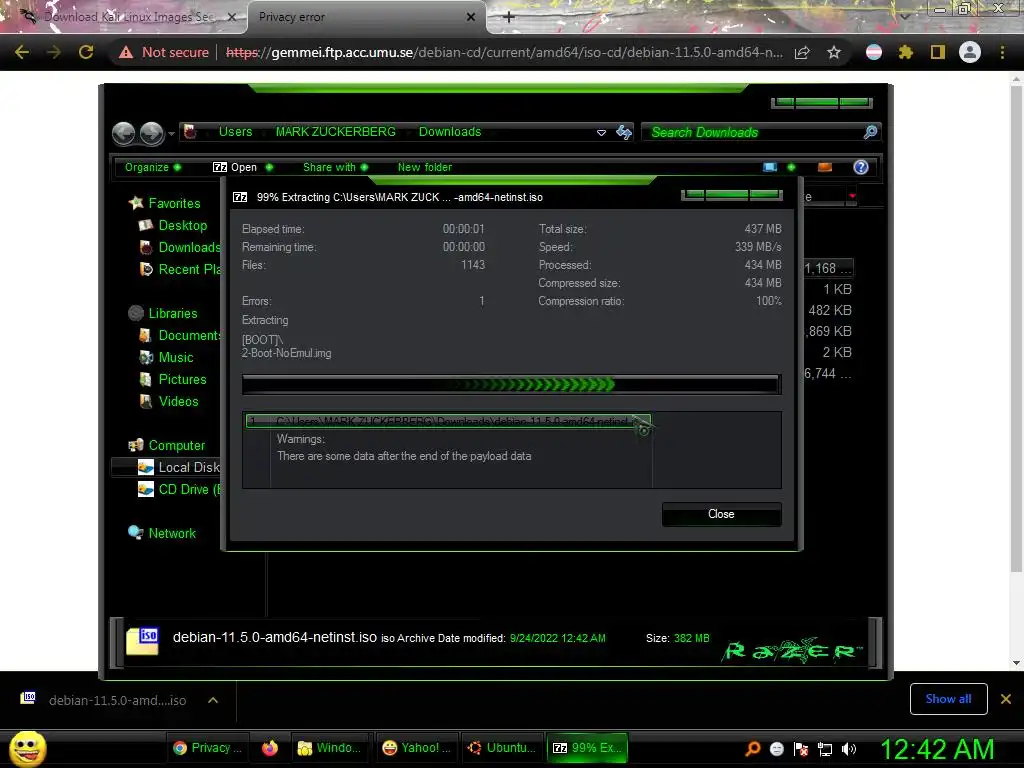Image resolution: width=1024 pixels, height=768 pixels.
Task: Click the browser page vertical scrollbar
Action: pos(1016,327)
